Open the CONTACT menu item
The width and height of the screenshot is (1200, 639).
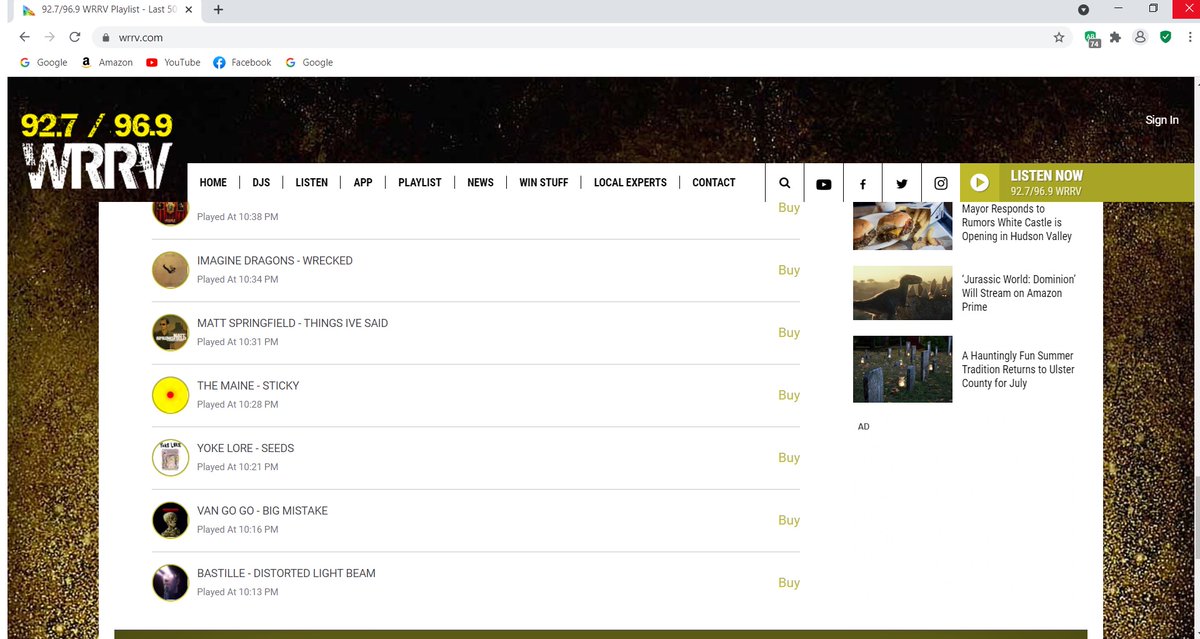[714, 183]
